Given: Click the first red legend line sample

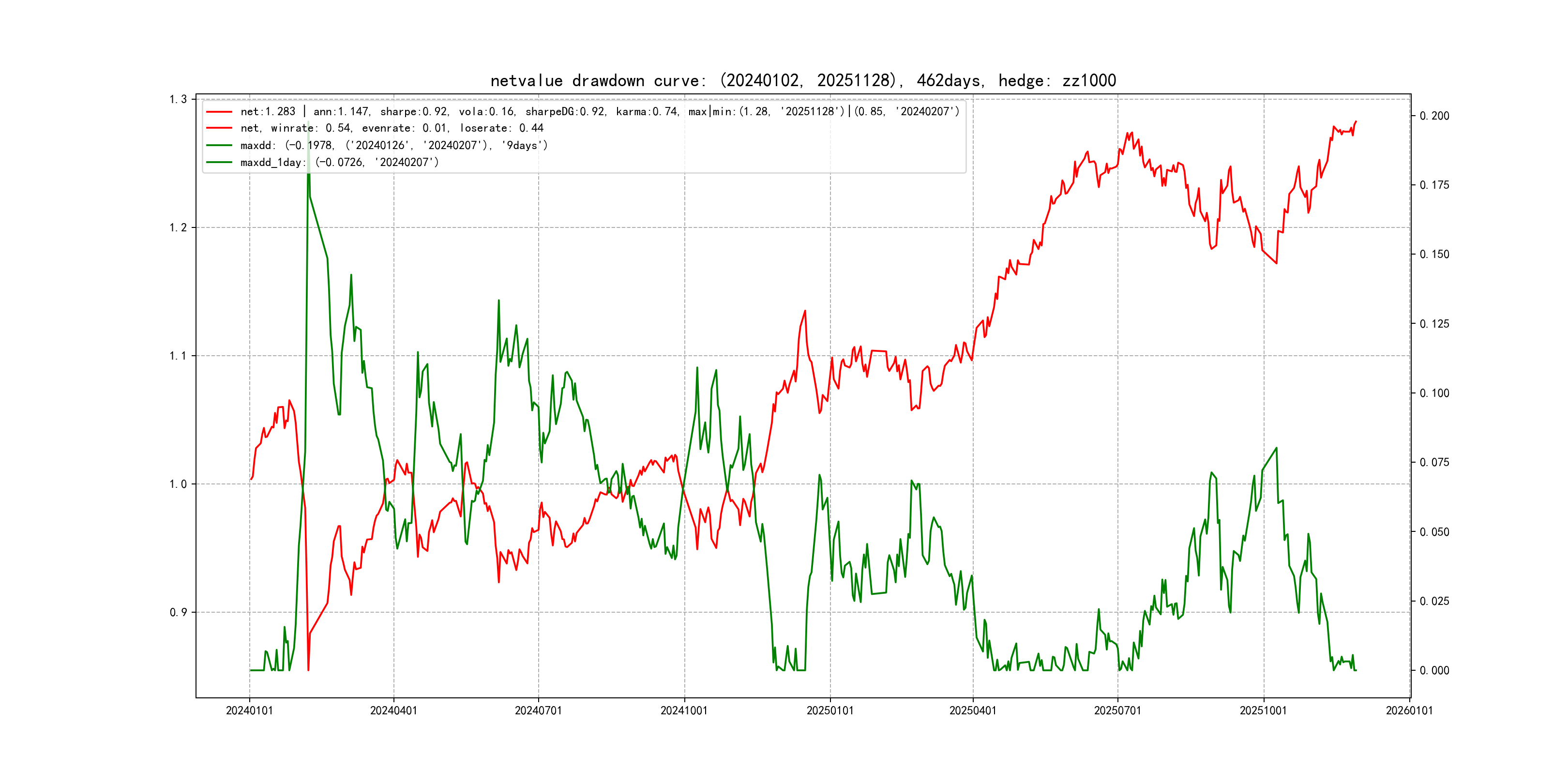Looking at the screenshot, I should pyautogui.click(x=219, y=112).
